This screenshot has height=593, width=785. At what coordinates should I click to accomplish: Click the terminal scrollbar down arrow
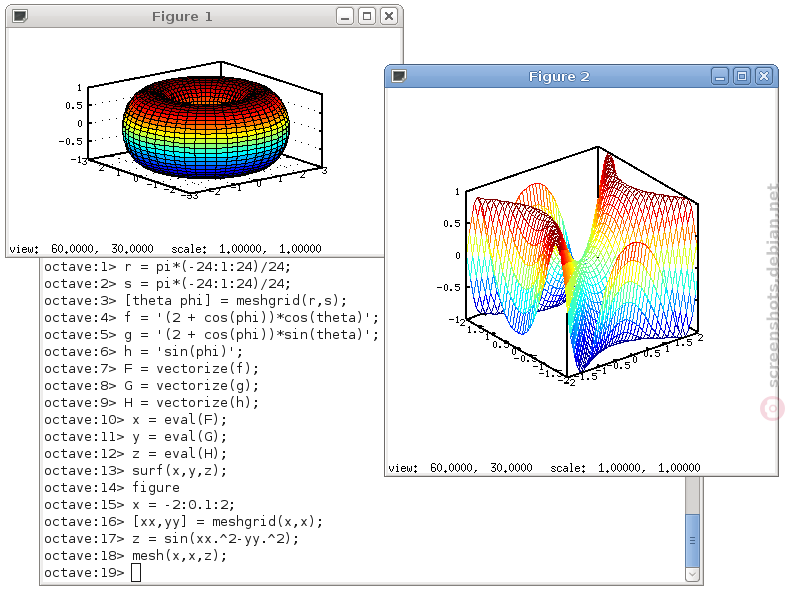692,574
